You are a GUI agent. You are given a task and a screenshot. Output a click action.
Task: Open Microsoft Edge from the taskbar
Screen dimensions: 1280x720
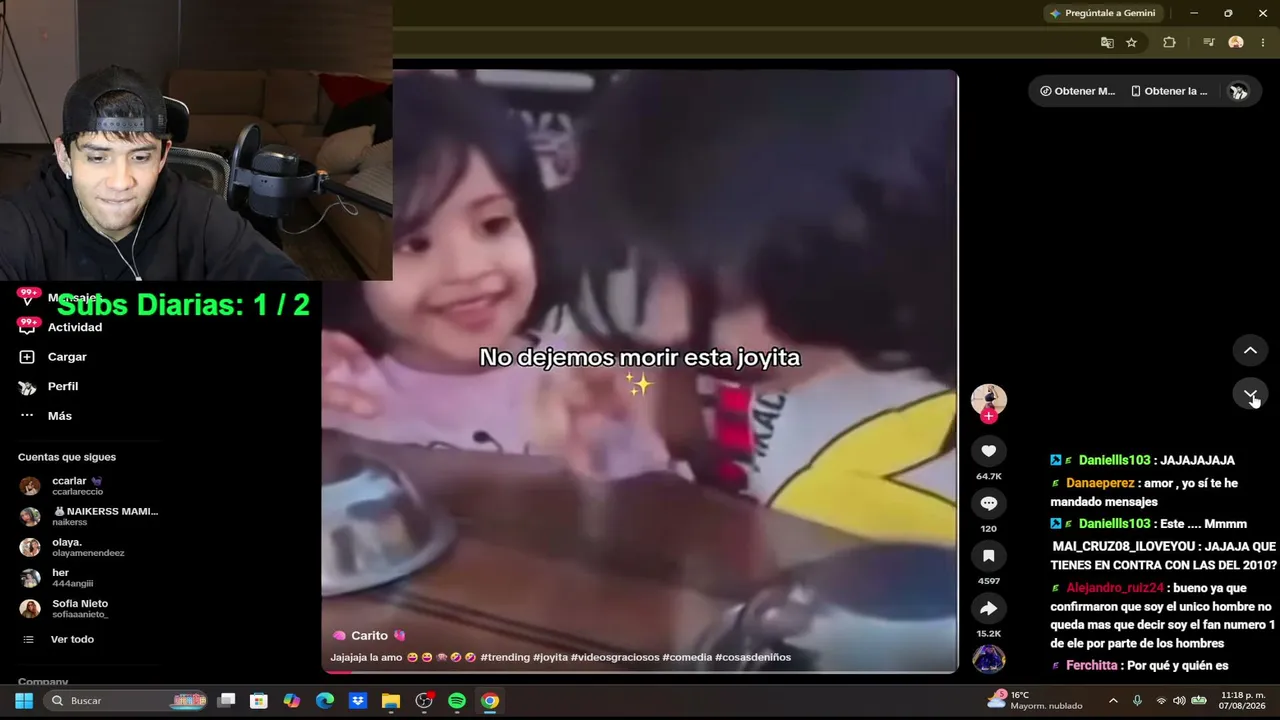[x=325, y=701]
